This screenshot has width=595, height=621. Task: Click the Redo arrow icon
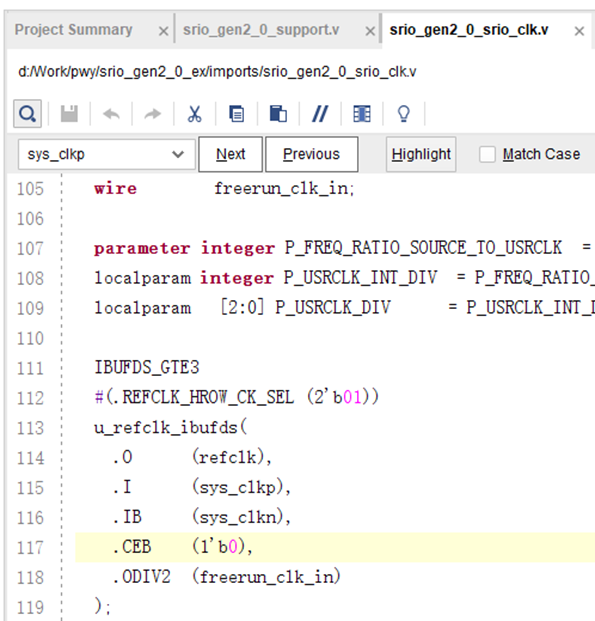tap(153, 114)
